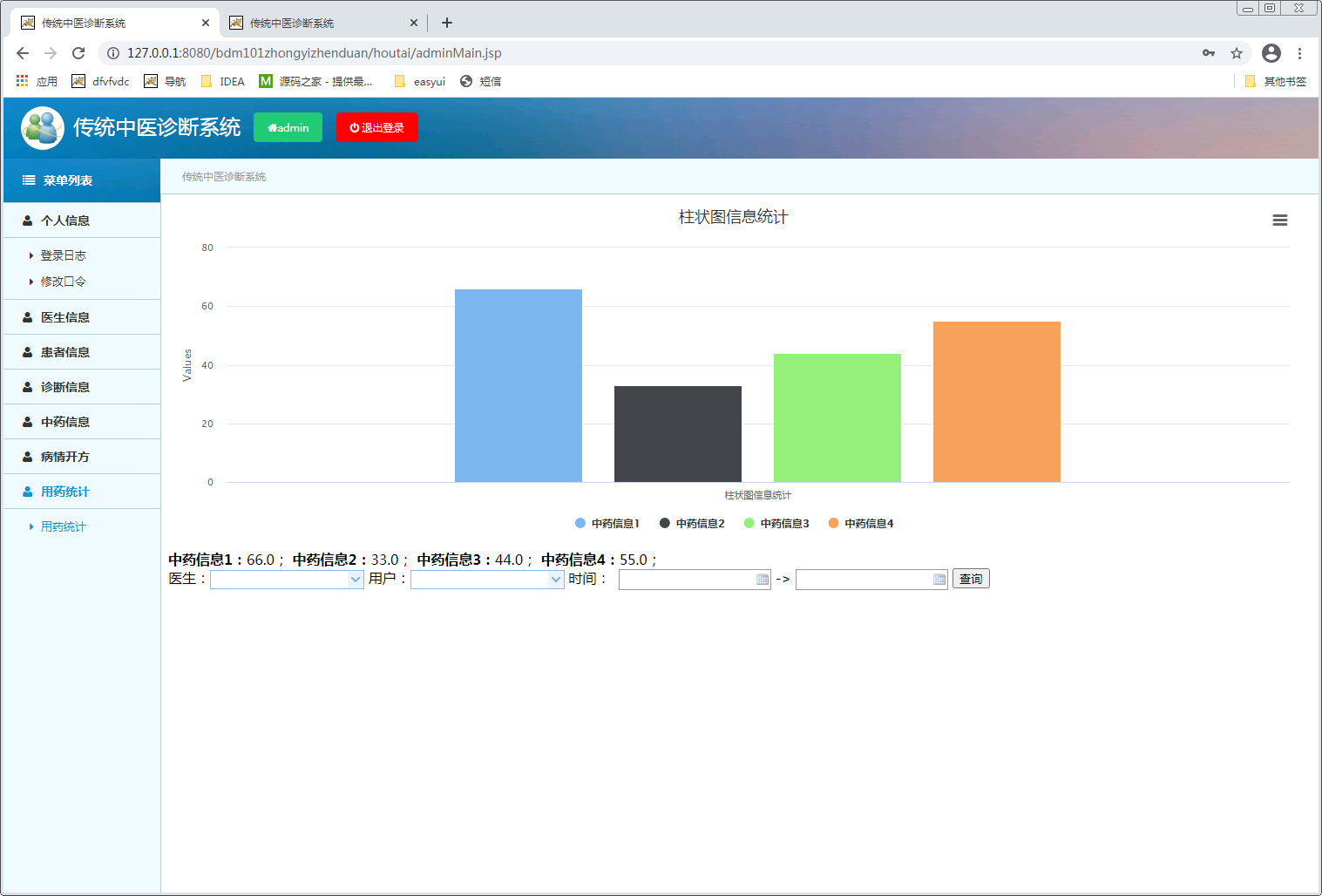Image resolution: width=1322 pixels, height=896 pixels.
Task: Switch to second 传统中医诊断系统 browser tab
Action: (x=323, y=23)
